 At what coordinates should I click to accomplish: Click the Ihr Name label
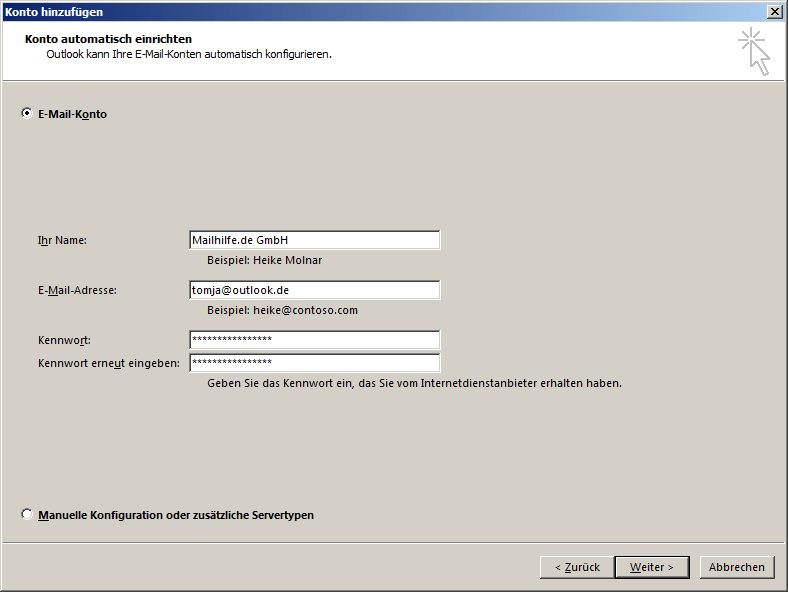click(x=62, y=240)
